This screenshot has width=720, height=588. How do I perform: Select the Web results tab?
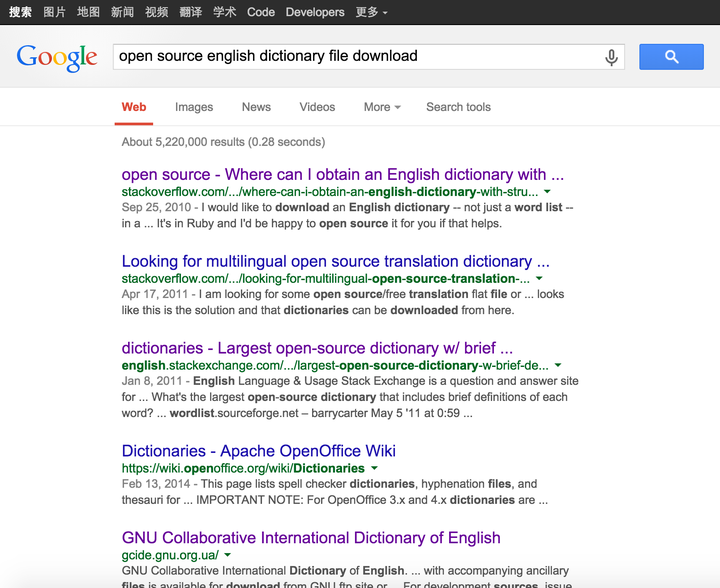point(134,107)
